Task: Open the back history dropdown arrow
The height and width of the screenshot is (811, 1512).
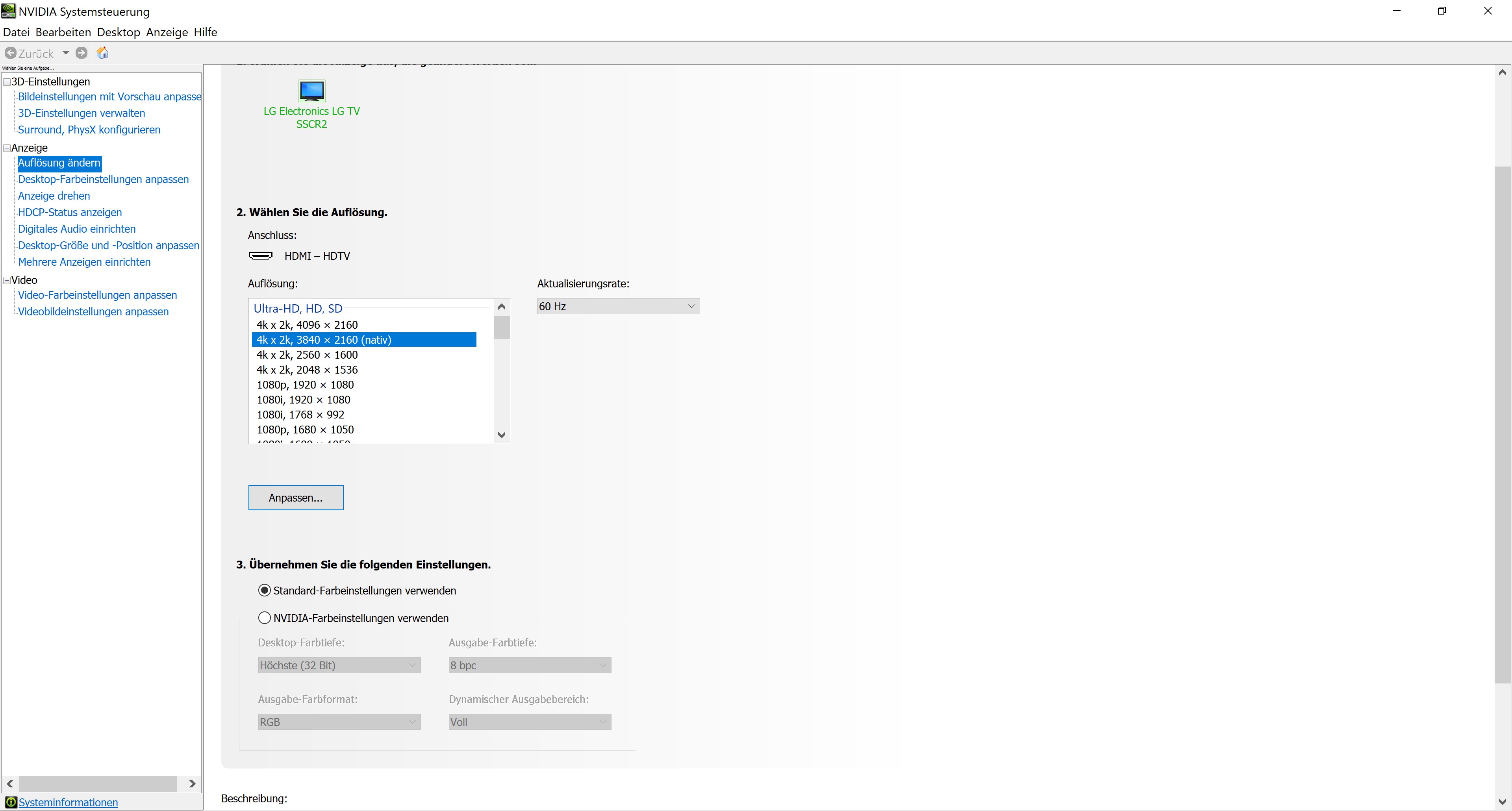Action: pyautogui.click(x=66, y=53)
